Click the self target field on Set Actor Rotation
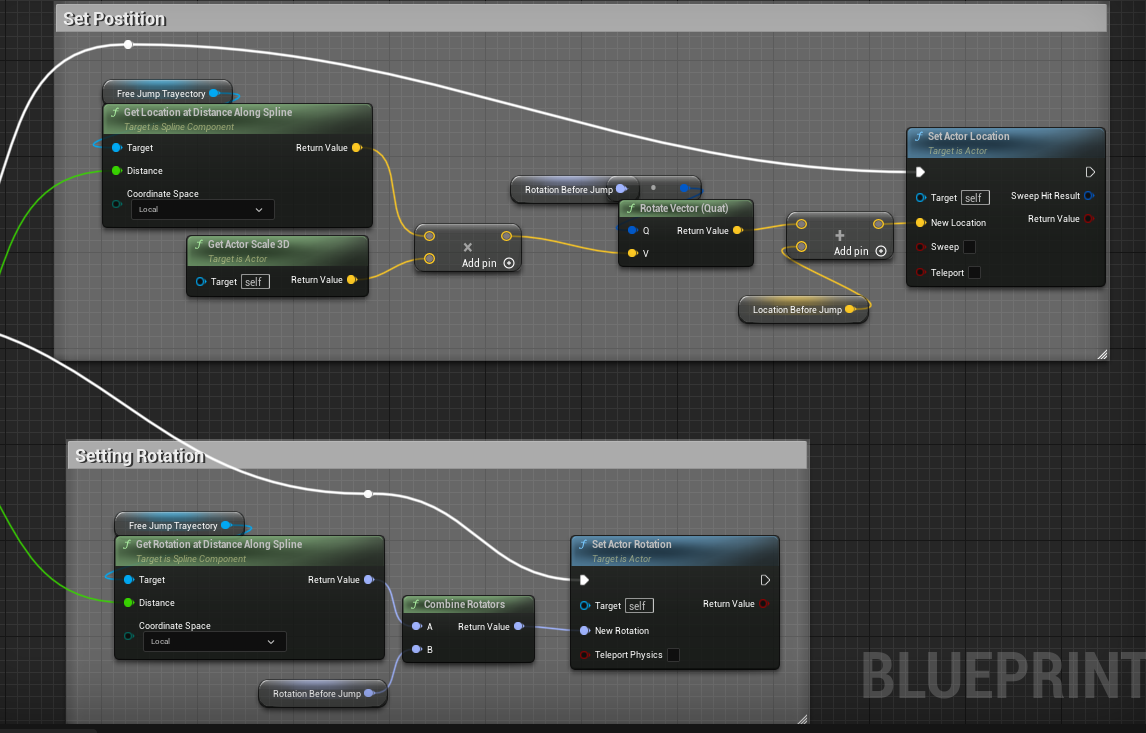 pyautogui.click(x=638, y=606)
